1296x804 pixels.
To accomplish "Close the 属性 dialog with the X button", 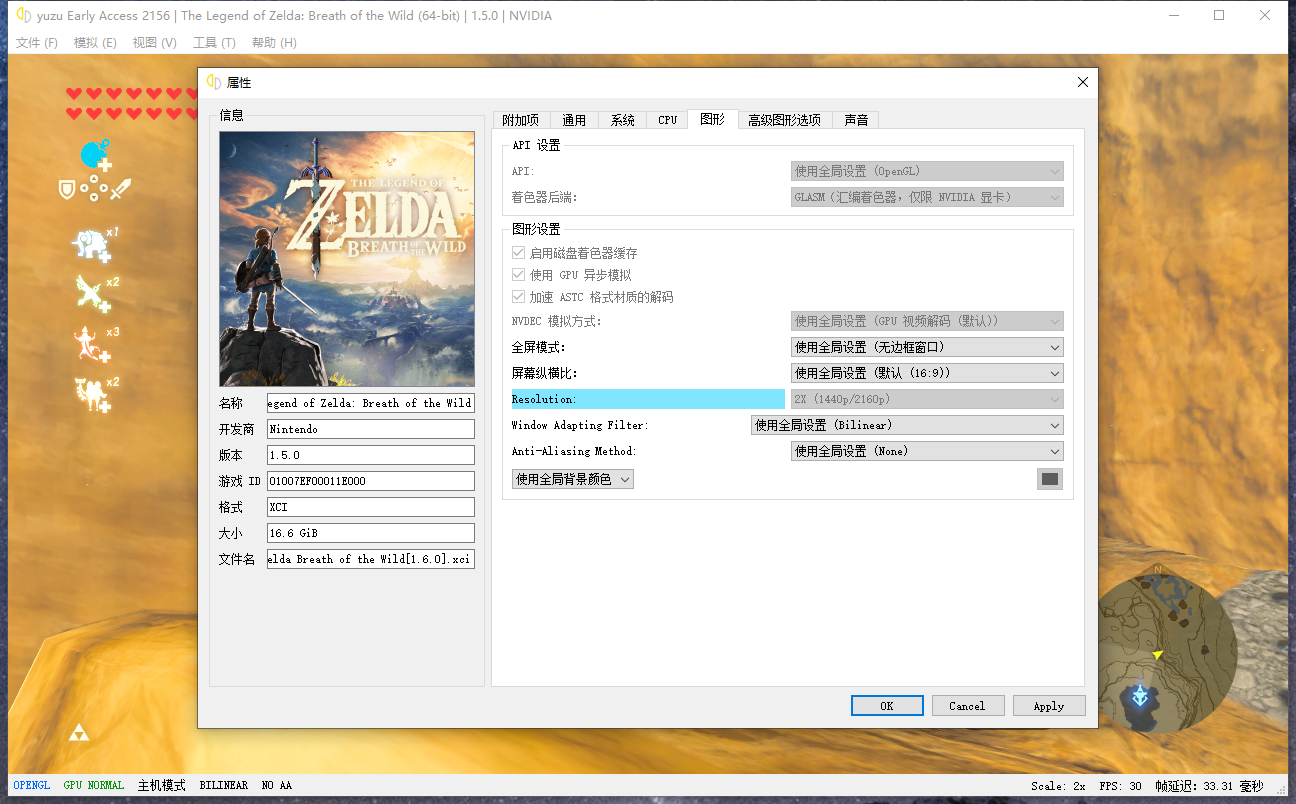I will 1082,82.
